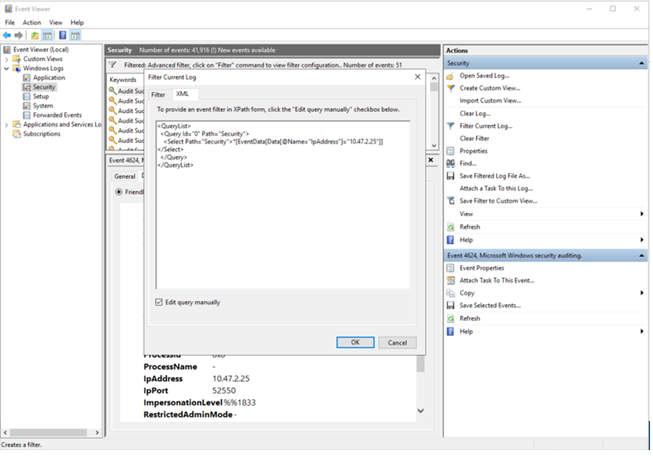Close the event preview pane
The height and width of the screenshot is (462, 653).
point(431,160)
